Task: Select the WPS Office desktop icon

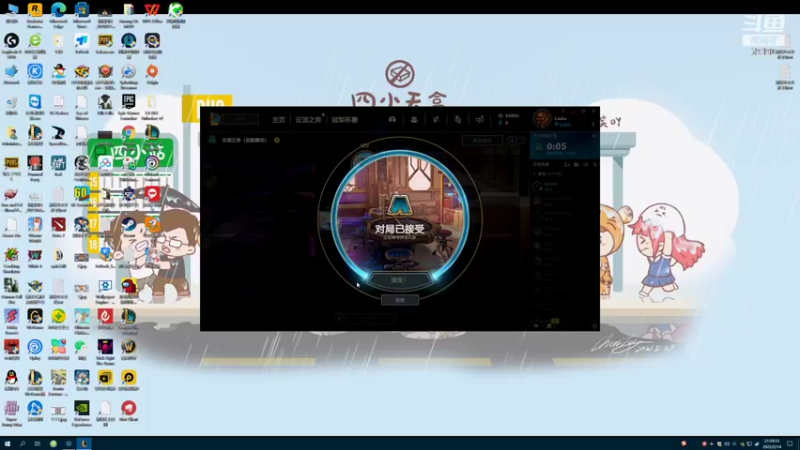Action: tap(152, 14)
